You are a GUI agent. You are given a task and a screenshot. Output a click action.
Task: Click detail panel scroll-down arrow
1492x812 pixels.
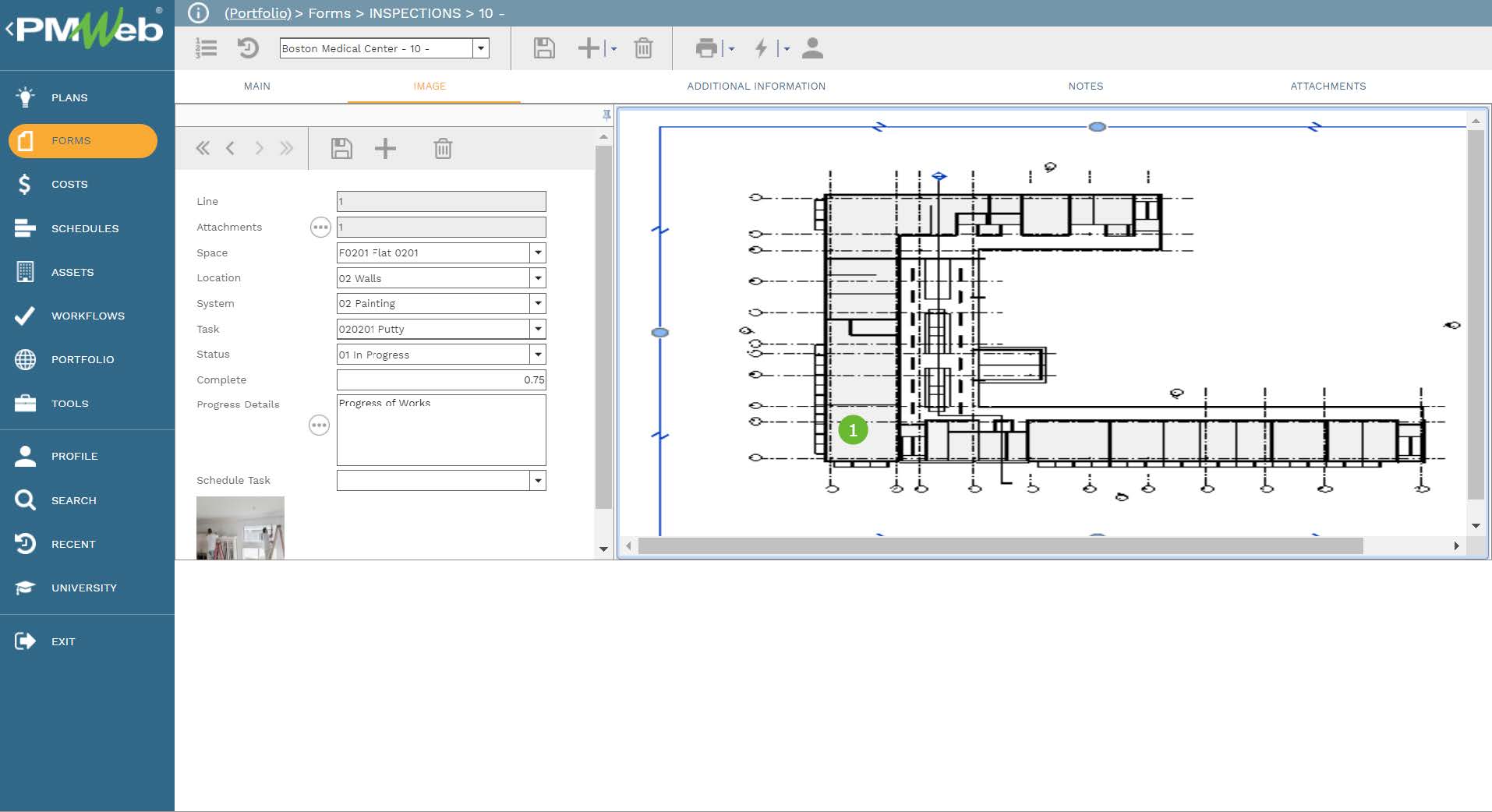[x=603, y=549]
